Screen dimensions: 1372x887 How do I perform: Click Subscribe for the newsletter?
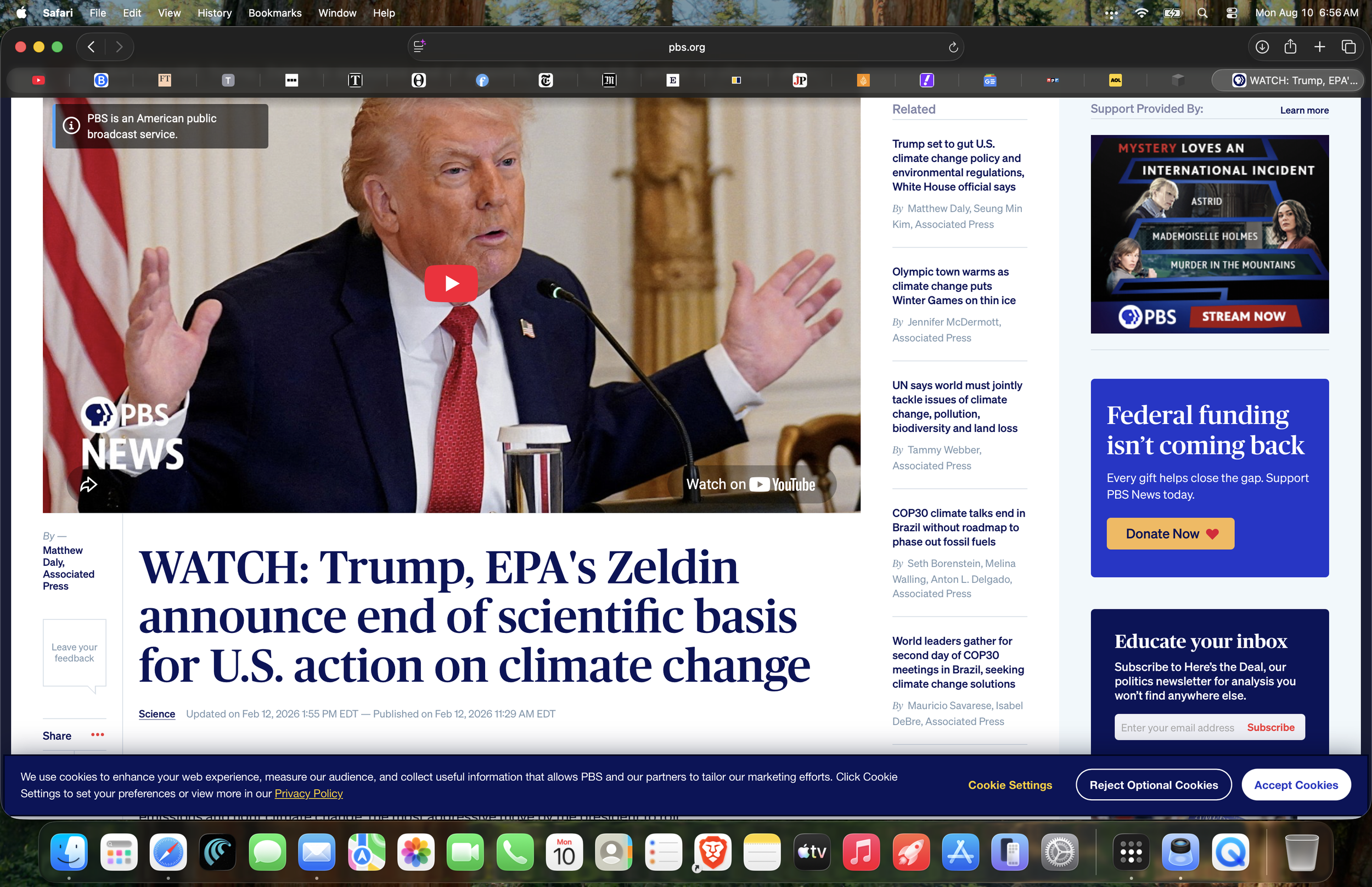click(x=1270, y=727)
